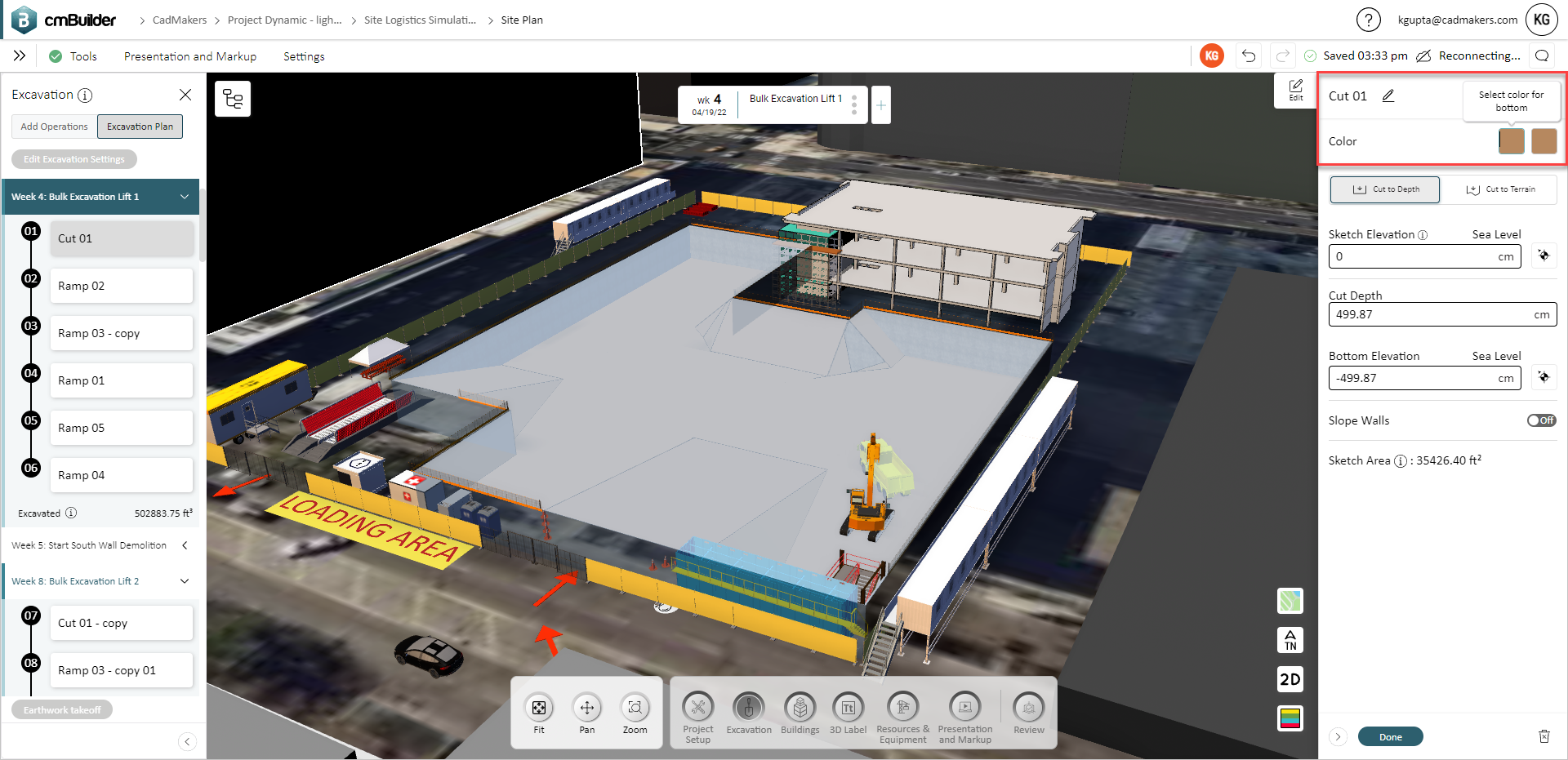Collapse the Week 8: Bulk Excavation Lift 2 section
This screenshot has height=760, width=1568.
tap(185, 580)
